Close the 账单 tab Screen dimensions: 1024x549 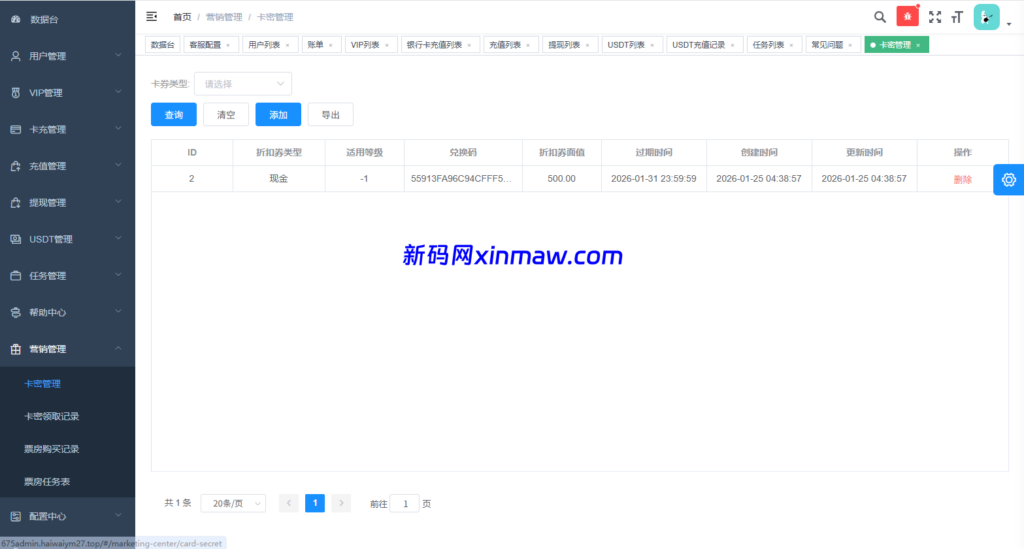[x=330, y=45]
